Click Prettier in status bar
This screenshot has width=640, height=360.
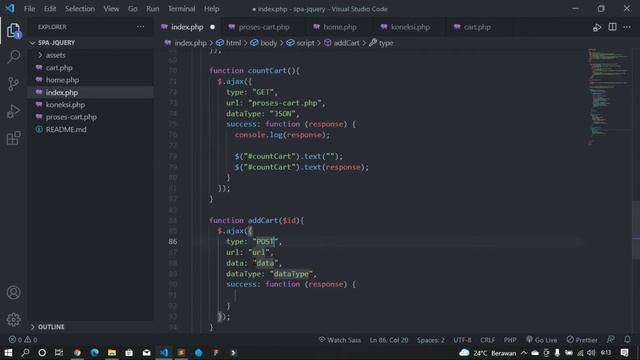(582, 340)
